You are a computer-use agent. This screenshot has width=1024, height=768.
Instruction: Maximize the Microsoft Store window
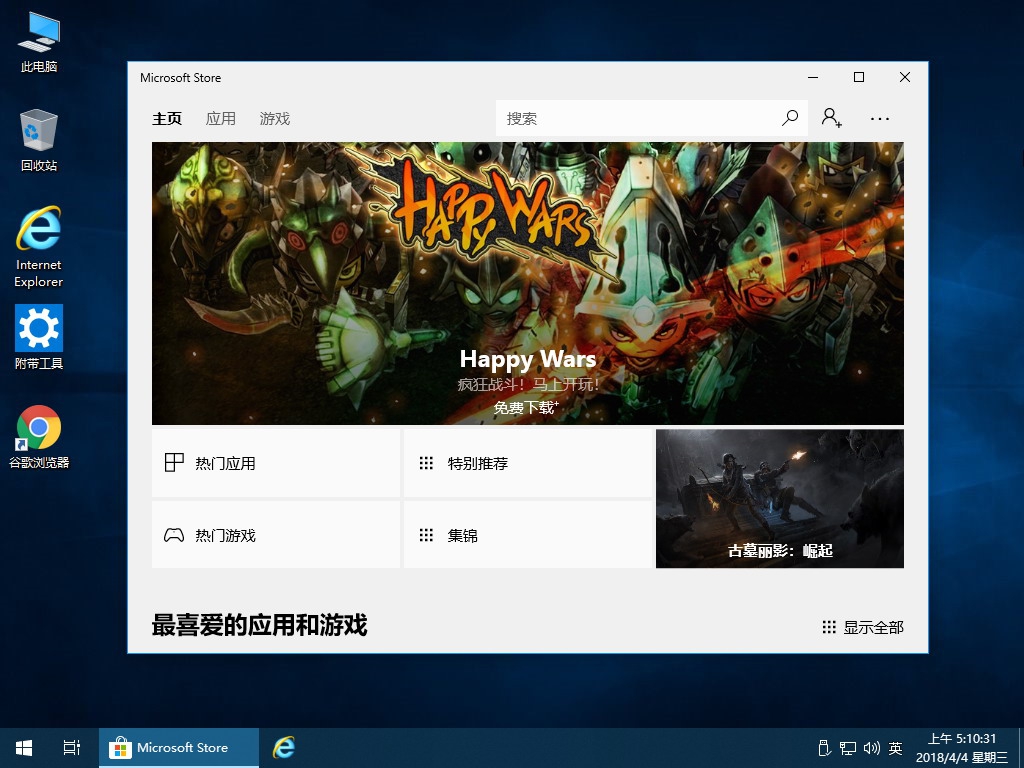point(859,77)
